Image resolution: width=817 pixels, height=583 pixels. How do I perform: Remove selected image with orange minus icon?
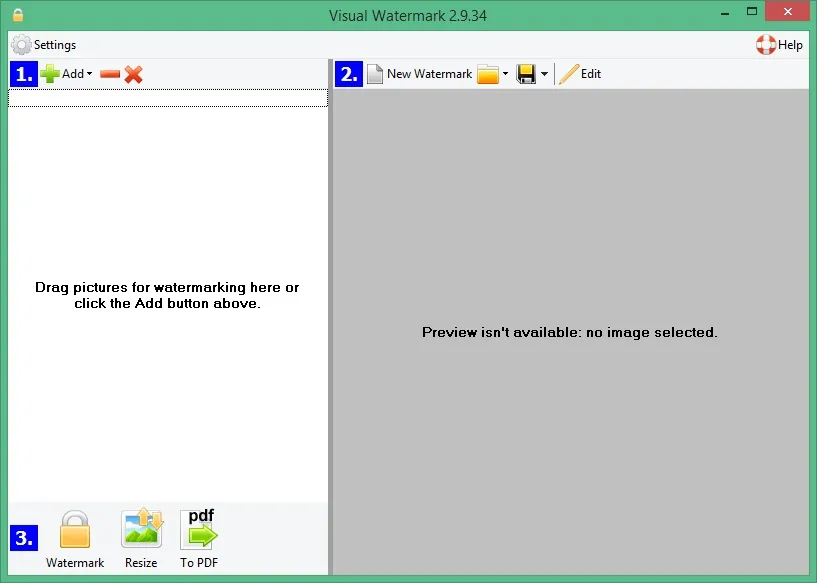110,75
